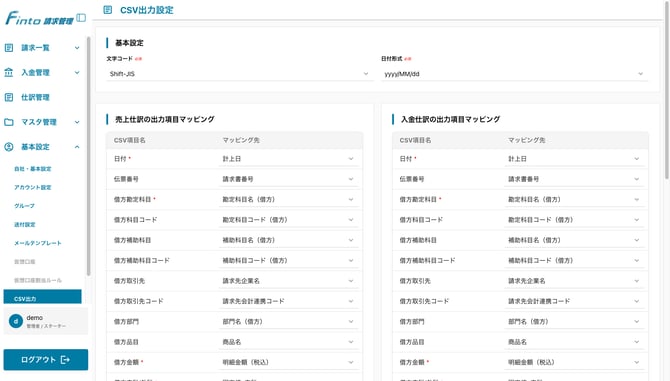Click the 売上仕訳 借方取引先コード row label
Image resolution: width=670 pixels, height=381 pixels.
tap(138, 302)
